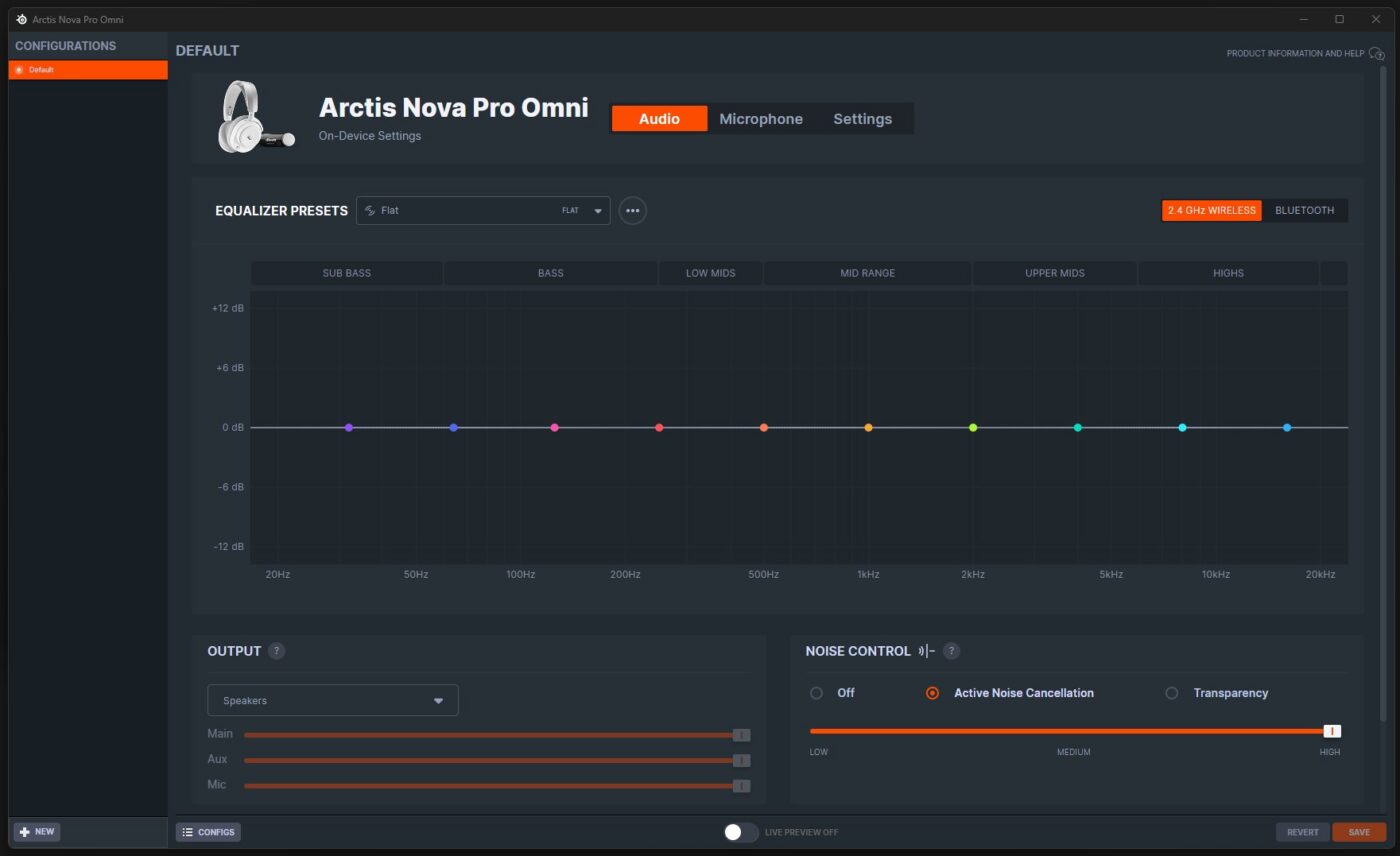Switch to the Settings tab
The width and height of the screenshot is (1400, 856).
[x=862, y=119]
